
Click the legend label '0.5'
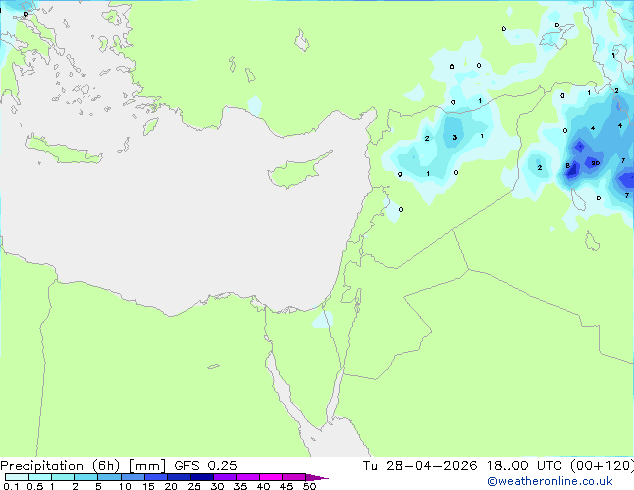tap(34, 486)
